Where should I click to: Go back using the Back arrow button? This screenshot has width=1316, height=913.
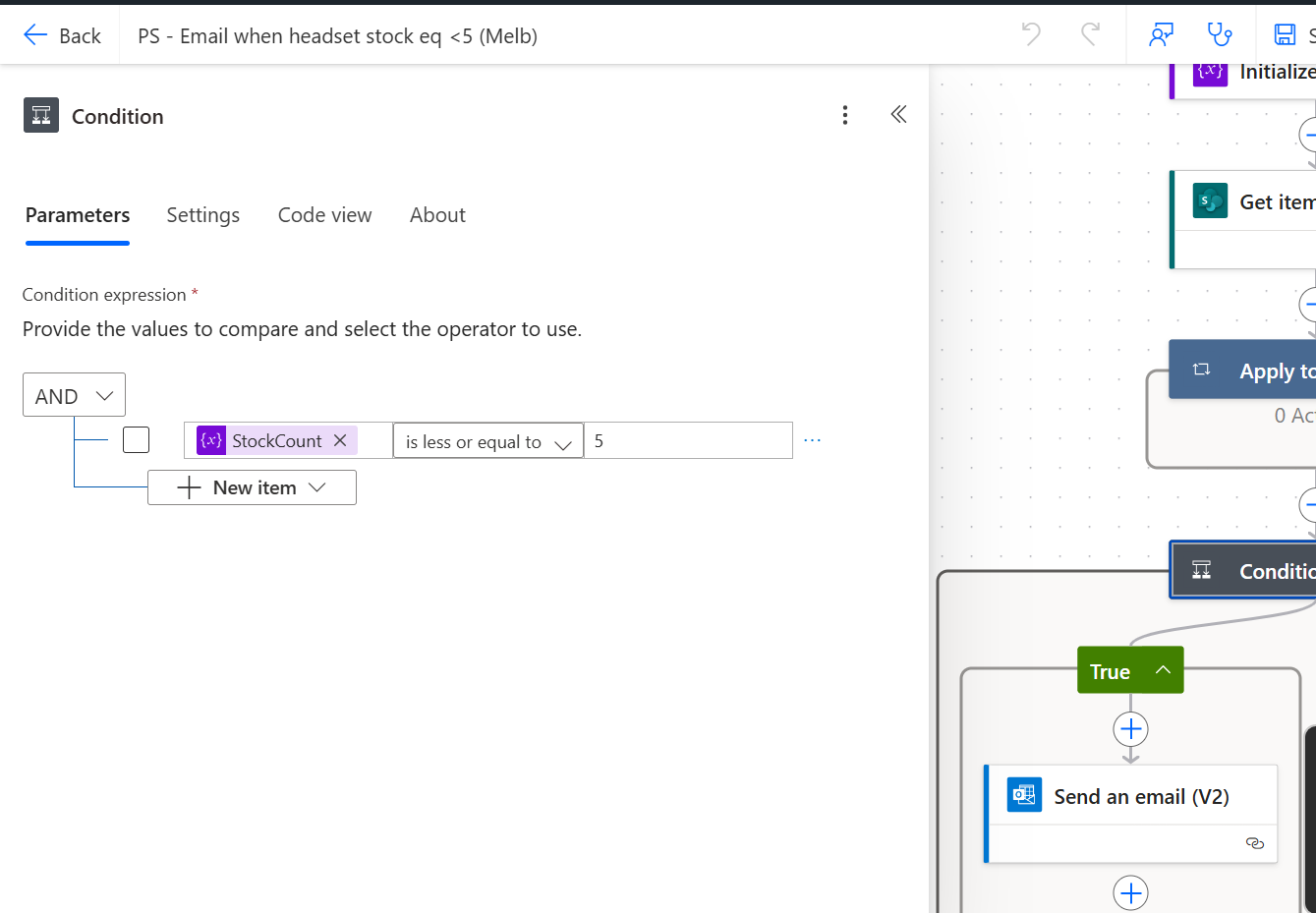61,35
